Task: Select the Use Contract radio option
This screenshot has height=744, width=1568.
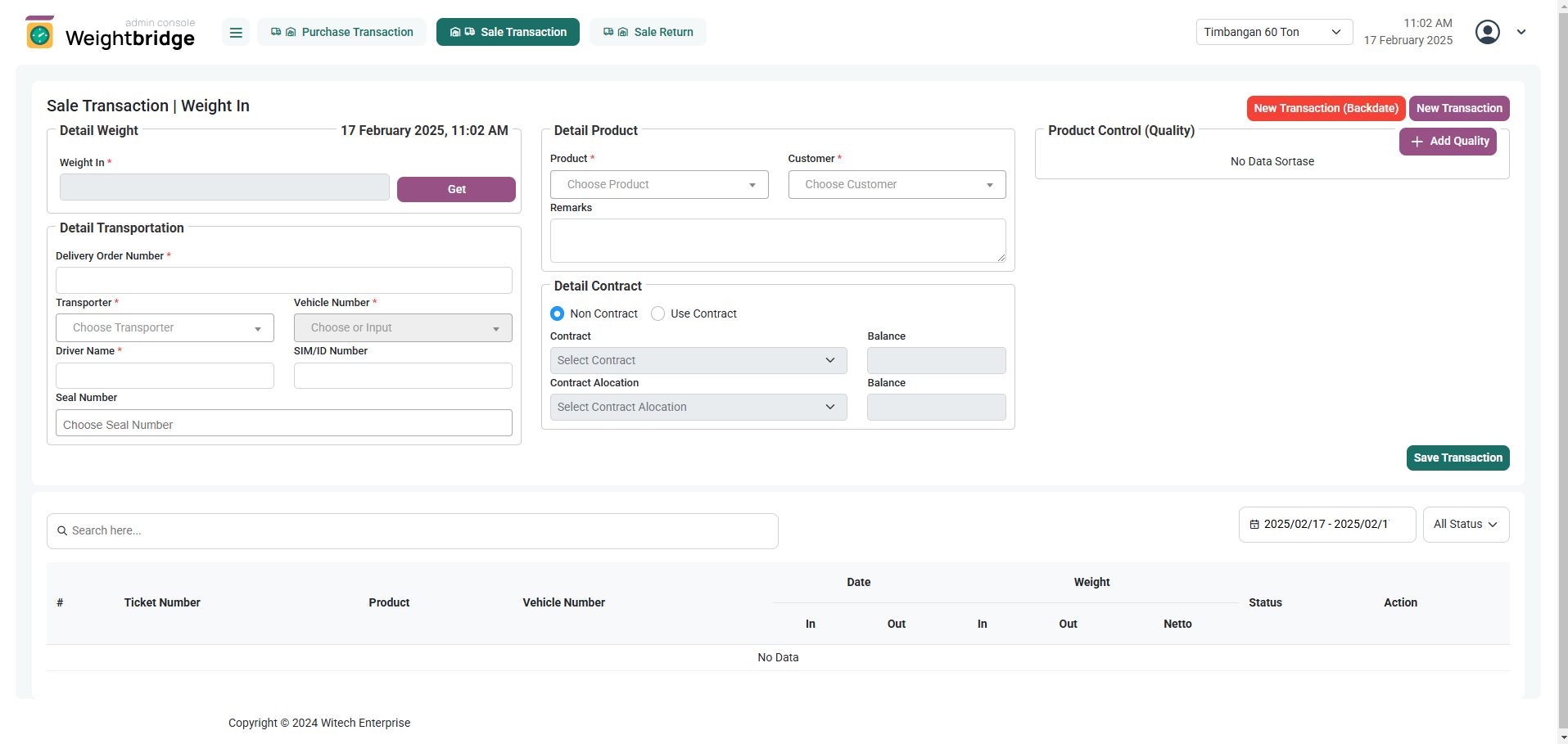Action: [x=657, y=313]
